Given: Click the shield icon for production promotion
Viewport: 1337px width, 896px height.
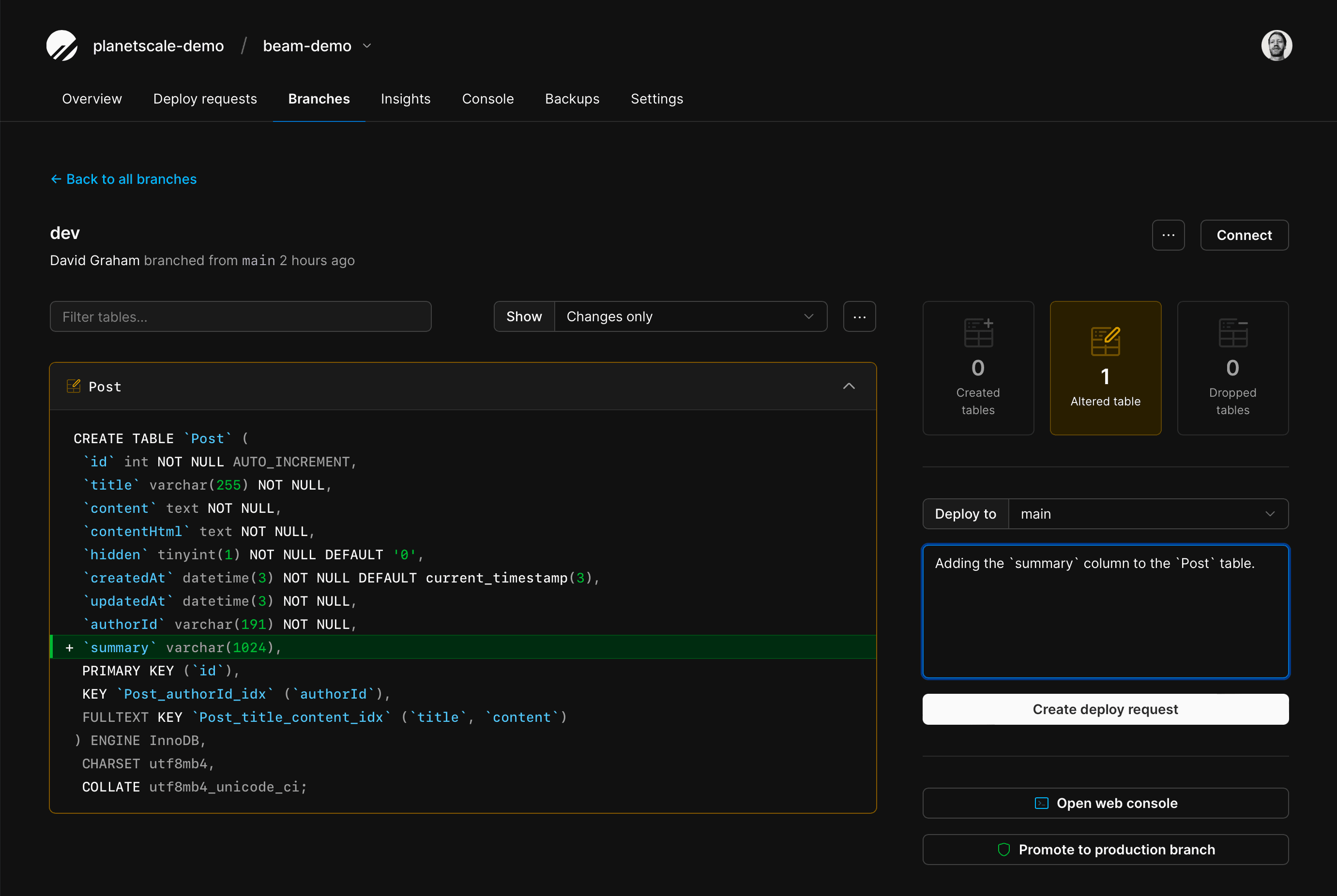Looking at the screenshot, I should 1004,850.
